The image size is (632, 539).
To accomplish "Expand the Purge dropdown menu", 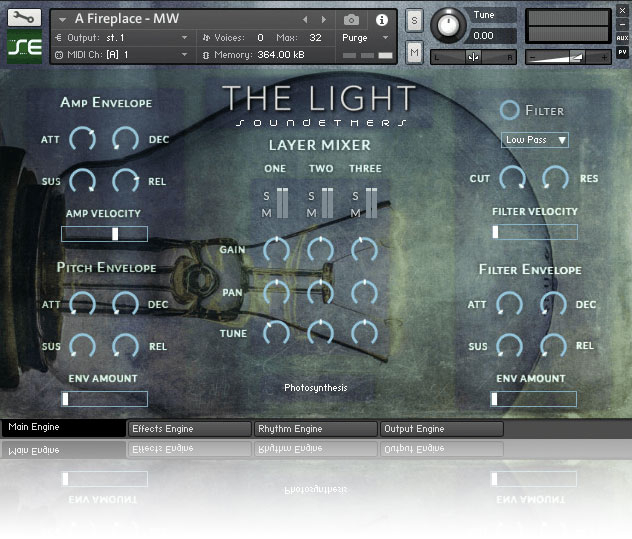I will tap(365, 37).
